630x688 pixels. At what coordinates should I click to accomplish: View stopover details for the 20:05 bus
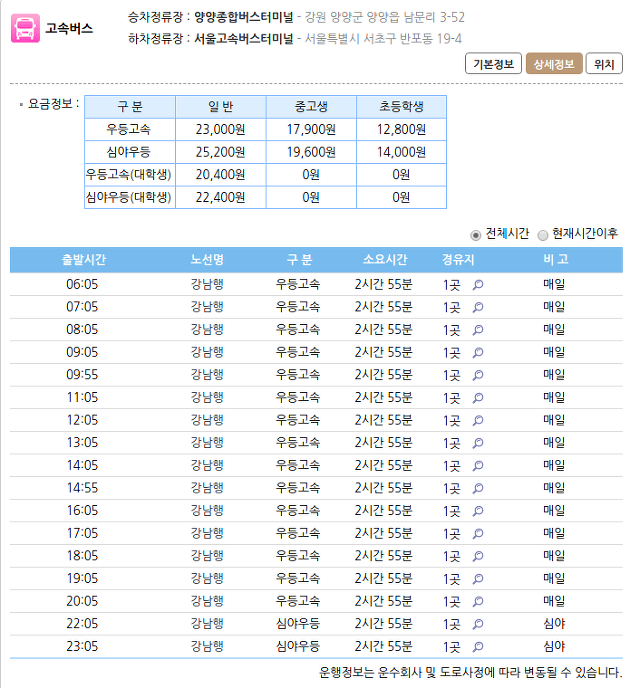pos(478,602)
